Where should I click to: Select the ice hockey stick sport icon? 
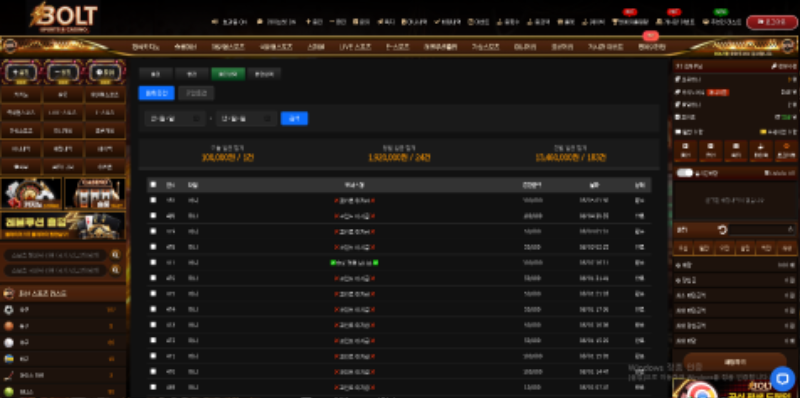click(9, 376)
